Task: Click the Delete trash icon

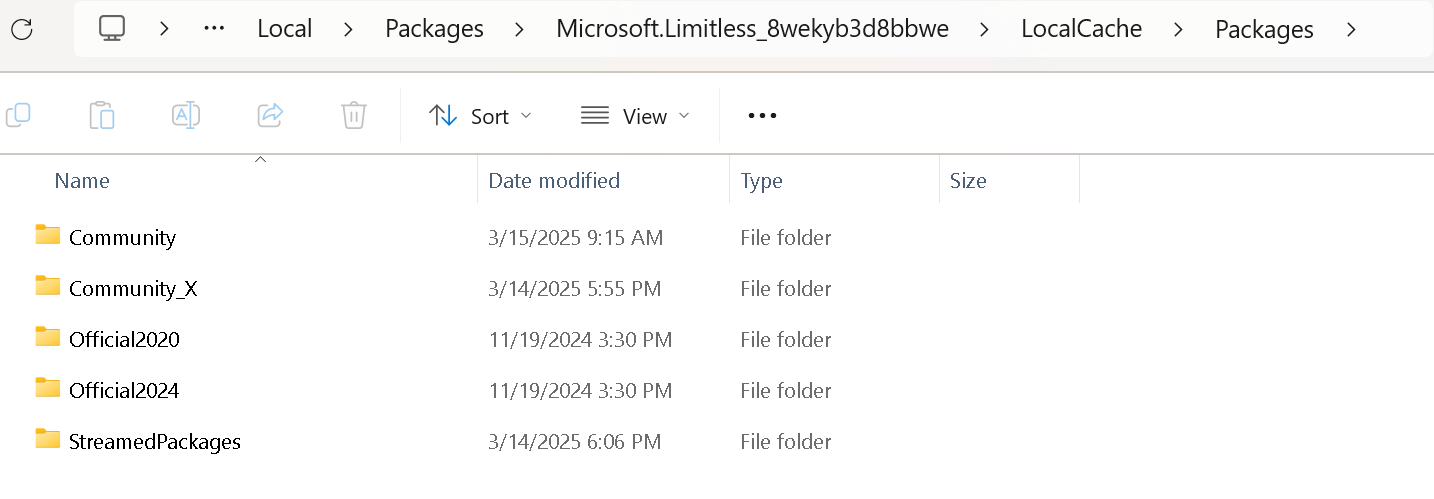Action: (354, 116)
